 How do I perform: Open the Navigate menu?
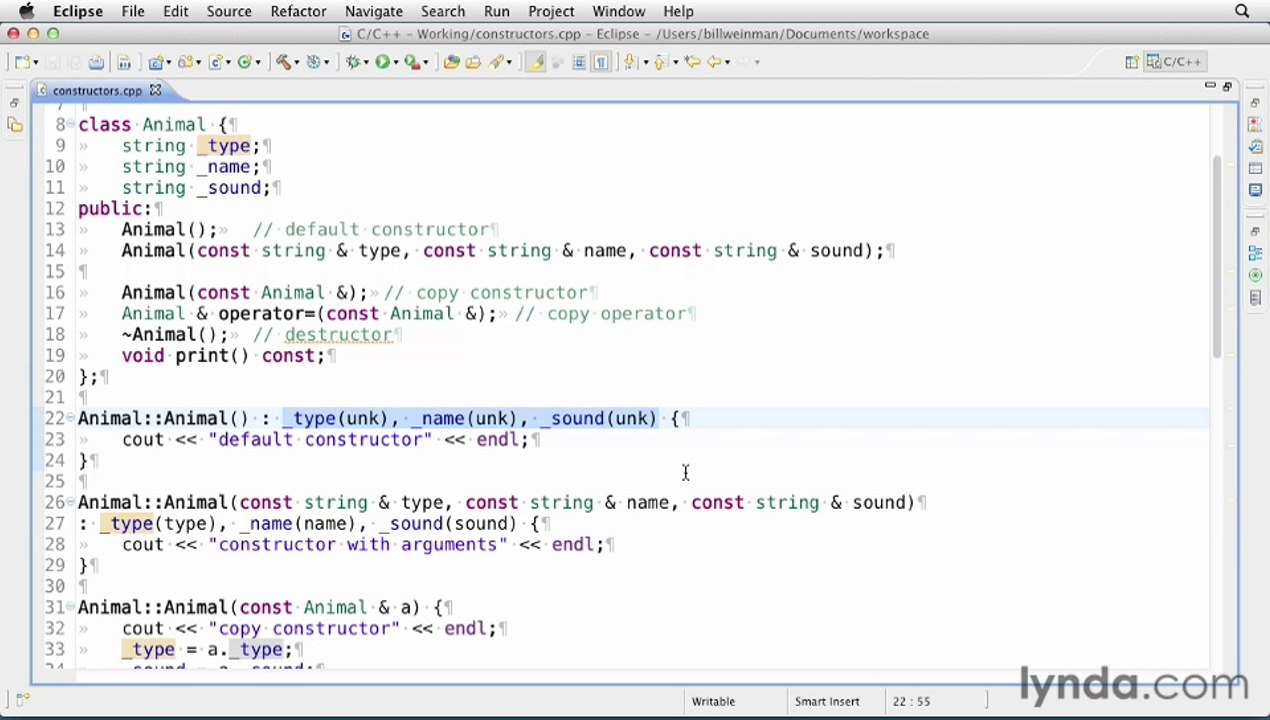(x=373, y=11)
